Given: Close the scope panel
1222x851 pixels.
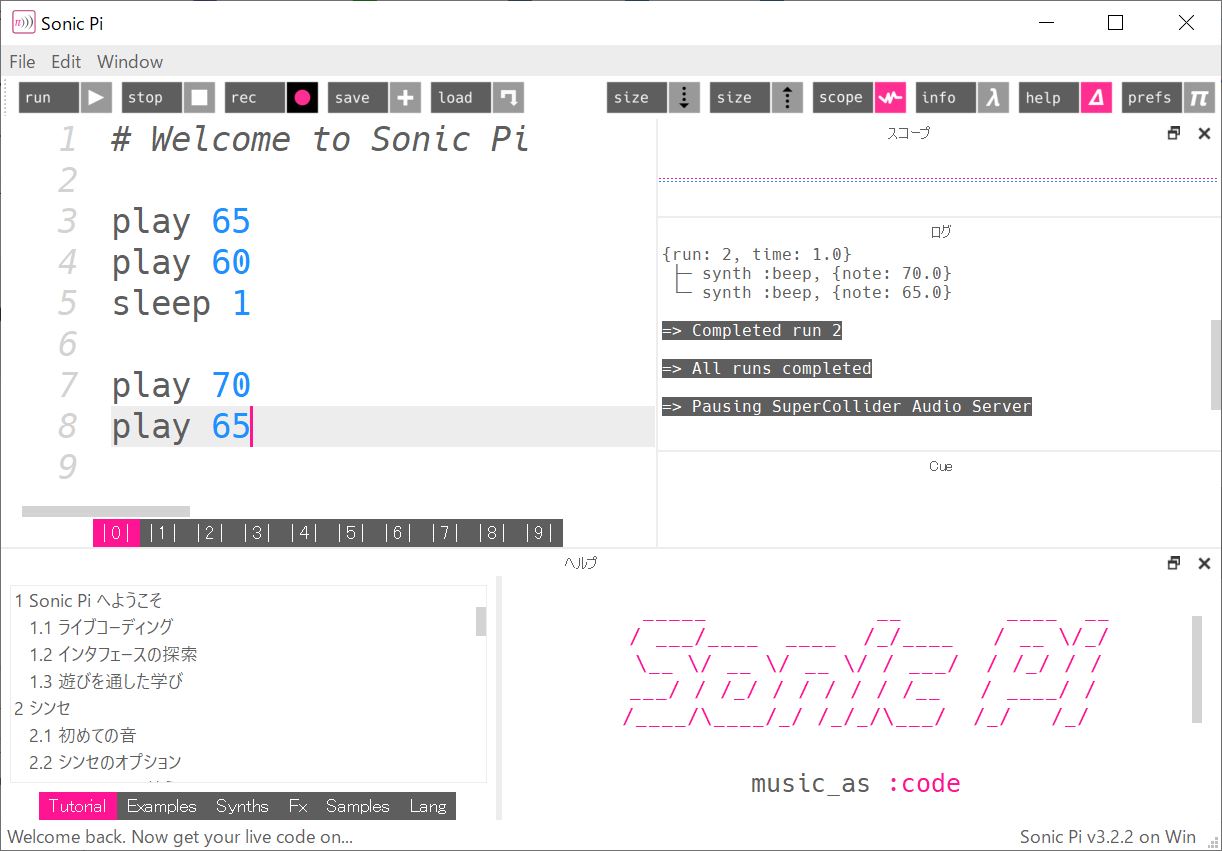Looking at the screenshot, I should pos(1204,133).
